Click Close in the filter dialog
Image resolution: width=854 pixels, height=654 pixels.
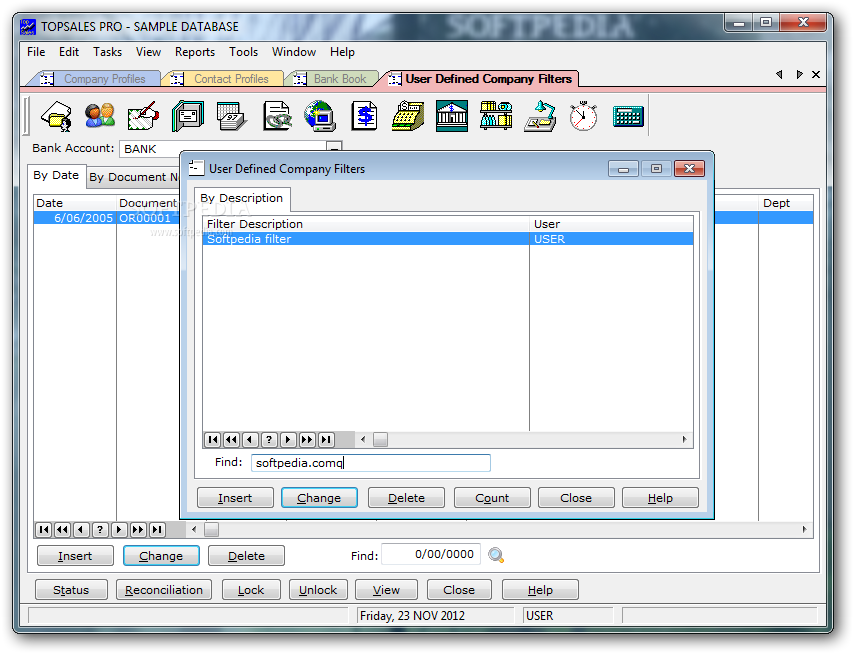tap(576, 498)
